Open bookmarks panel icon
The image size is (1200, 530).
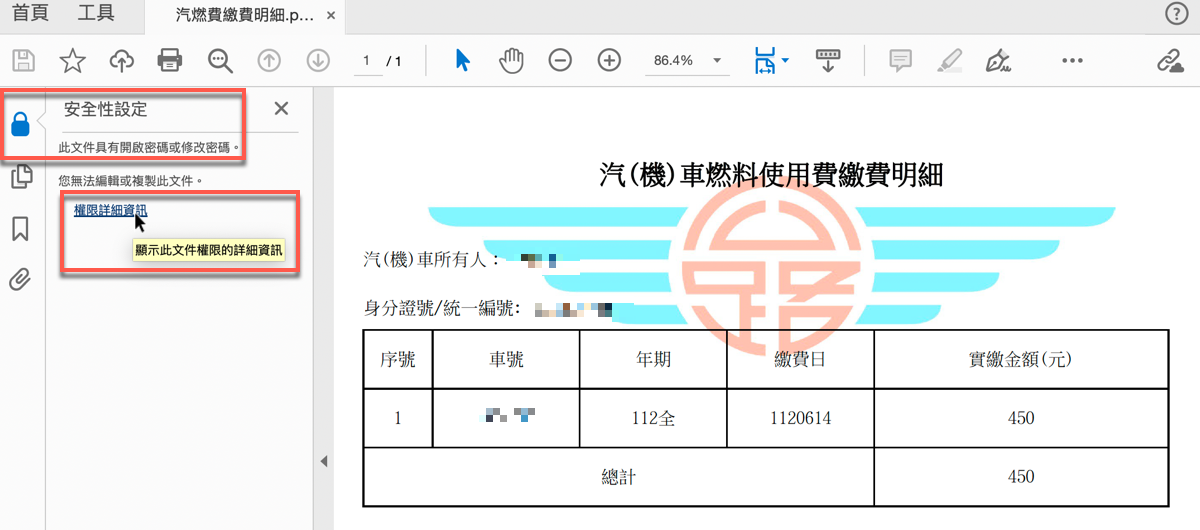(20, 229)
